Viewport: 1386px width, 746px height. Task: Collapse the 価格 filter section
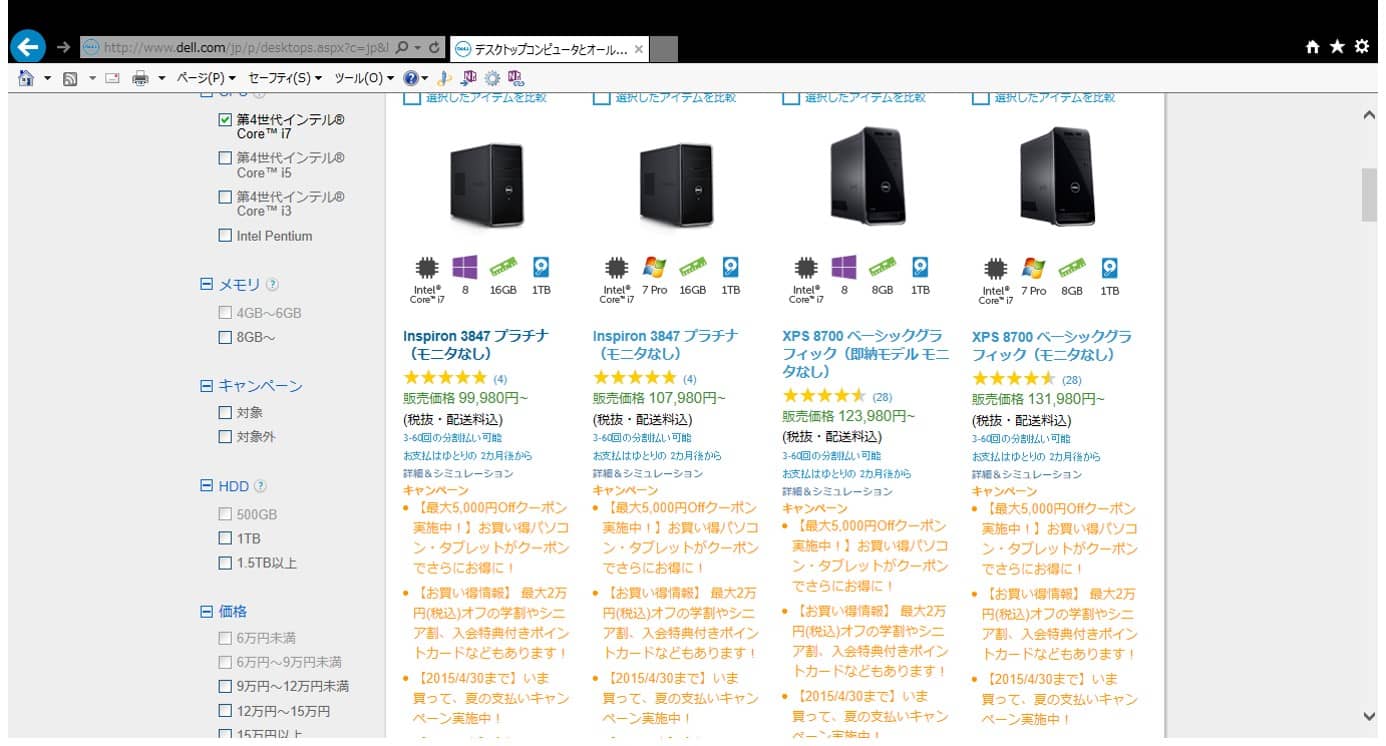click(x=207, y=611)
